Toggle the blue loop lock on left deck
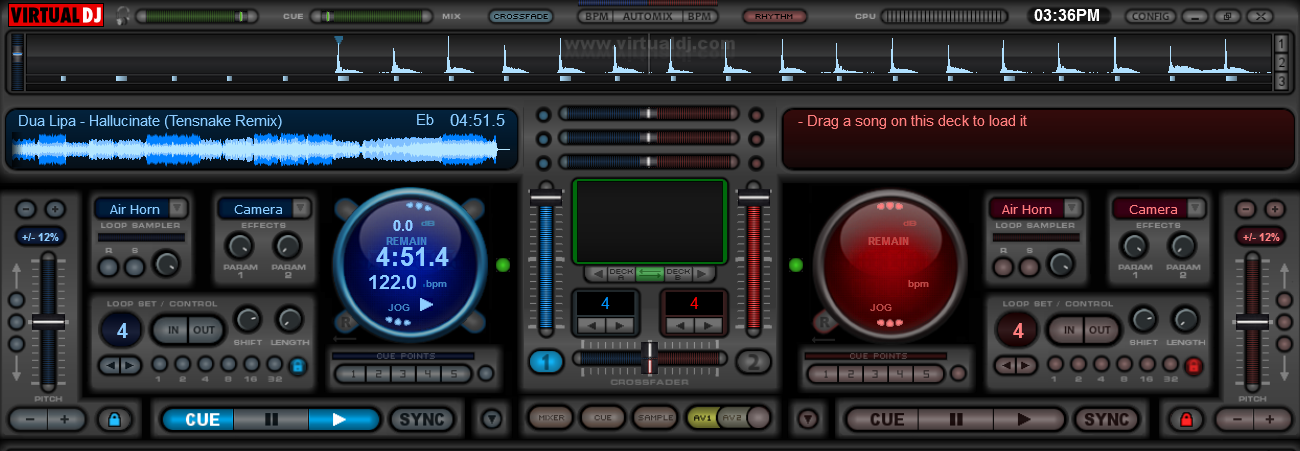 [x=297, y=367]
